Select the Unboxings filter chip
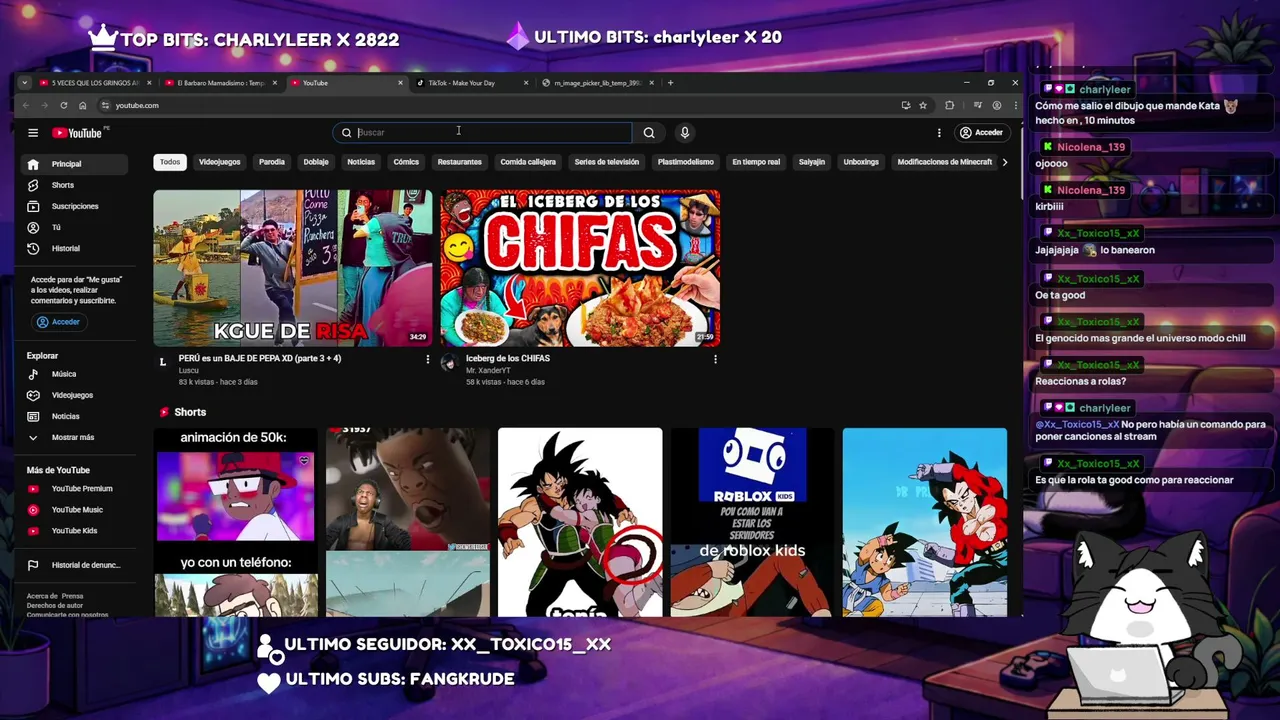This screenshot has height=720, width=1280. 861,162
